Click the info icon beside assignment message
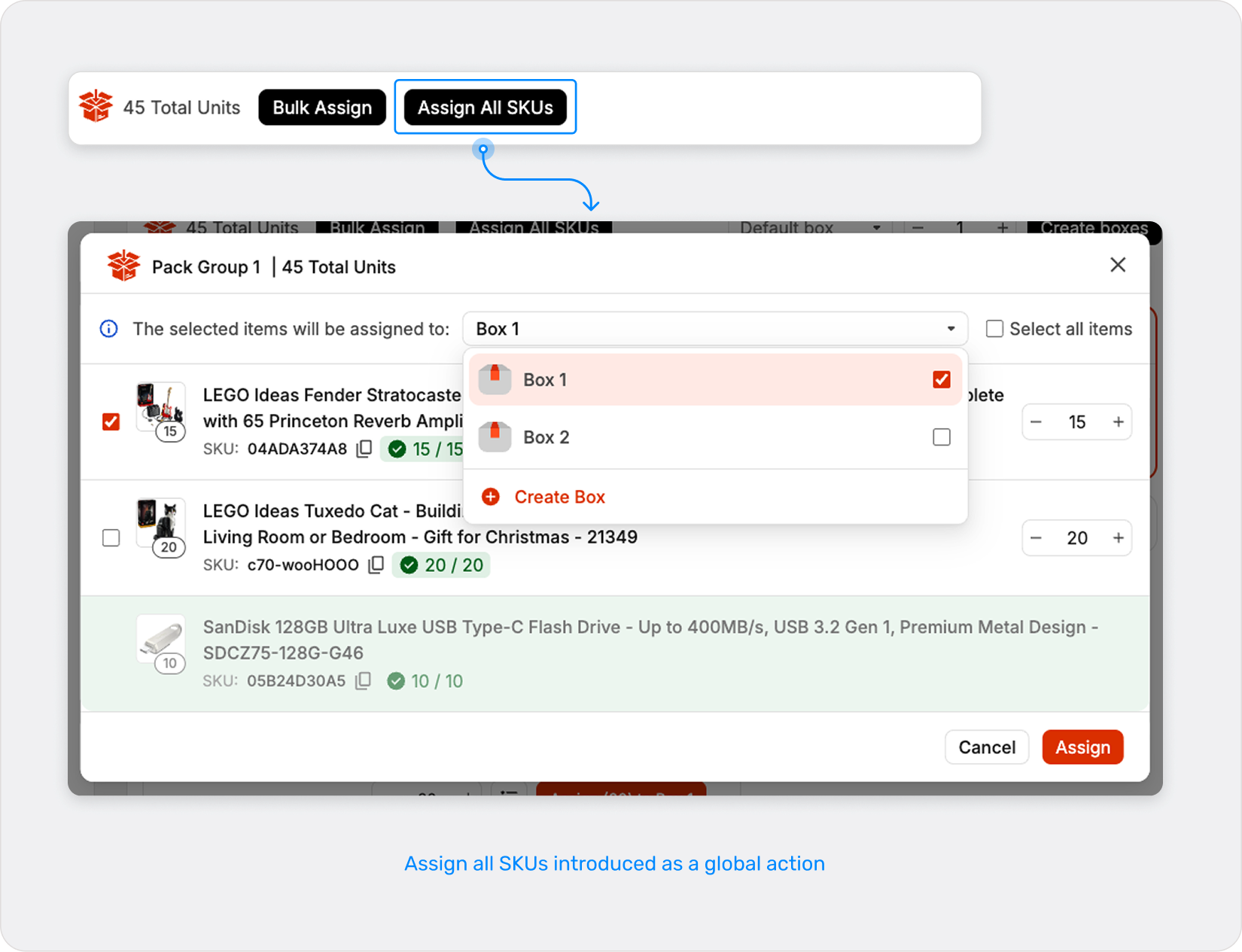 tap(109, 329)
